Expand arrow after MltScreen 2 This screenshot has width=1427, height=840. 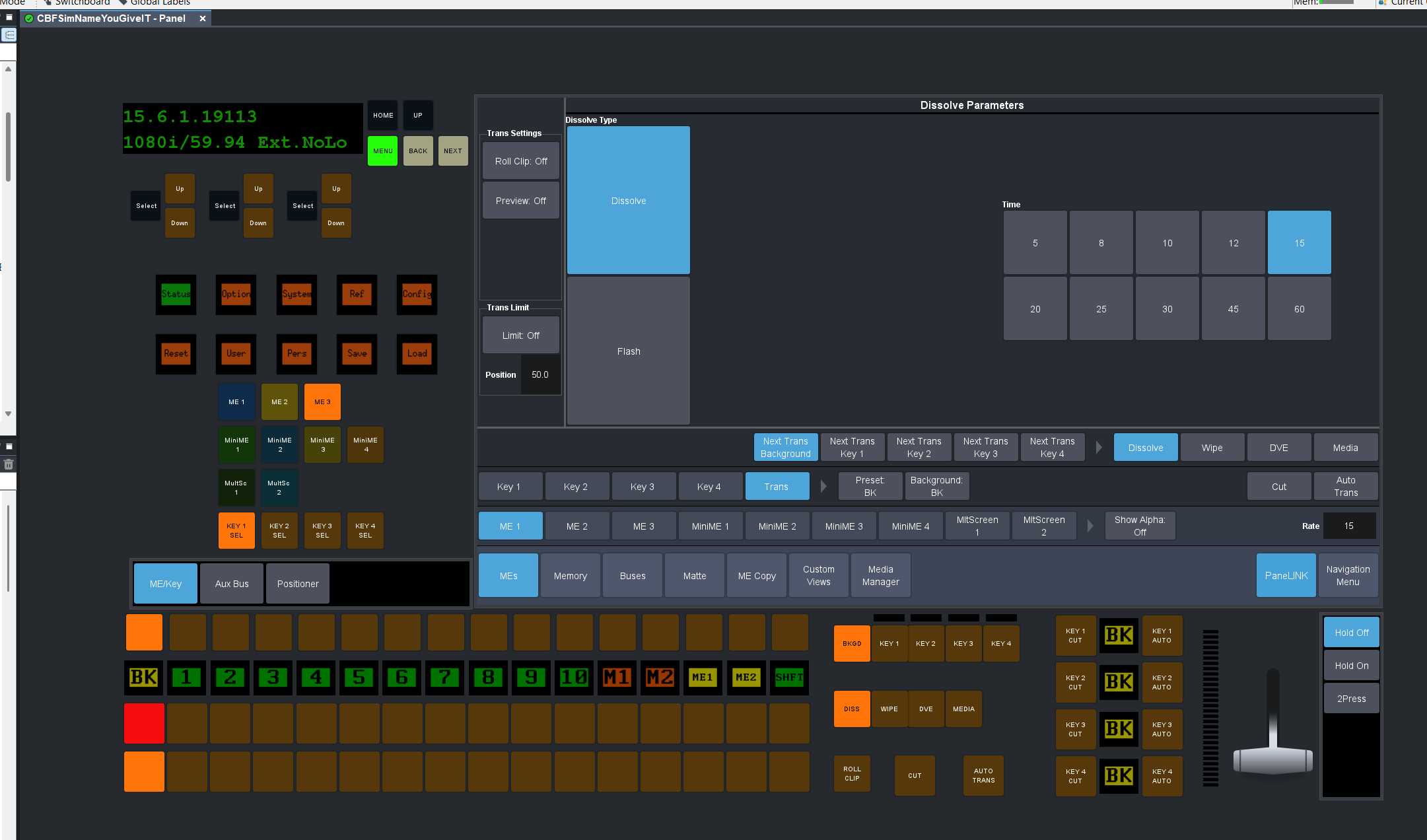tap(1090, 526)
